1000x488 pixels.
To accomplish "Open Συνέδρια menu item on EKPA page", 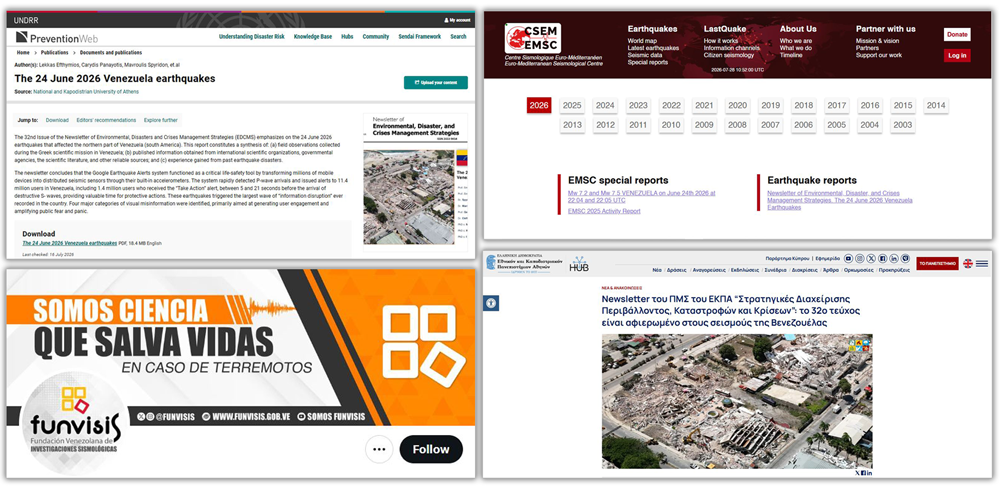I will pos(775,270).
